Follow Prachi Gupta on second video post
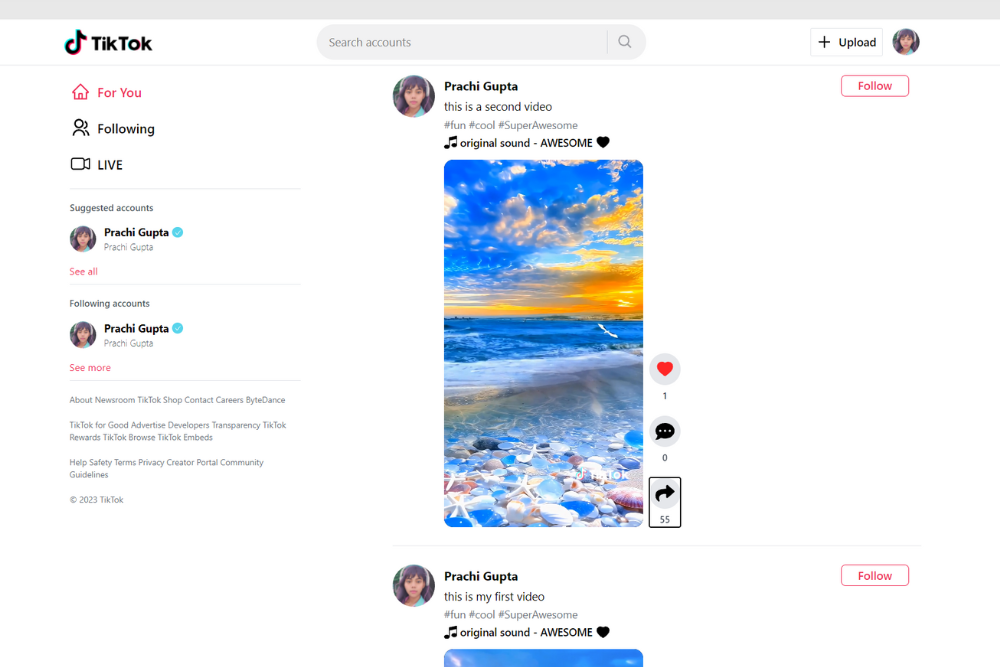Viewport: 1000px width, 667px height. pyautogui.click(x=874, y=86)
